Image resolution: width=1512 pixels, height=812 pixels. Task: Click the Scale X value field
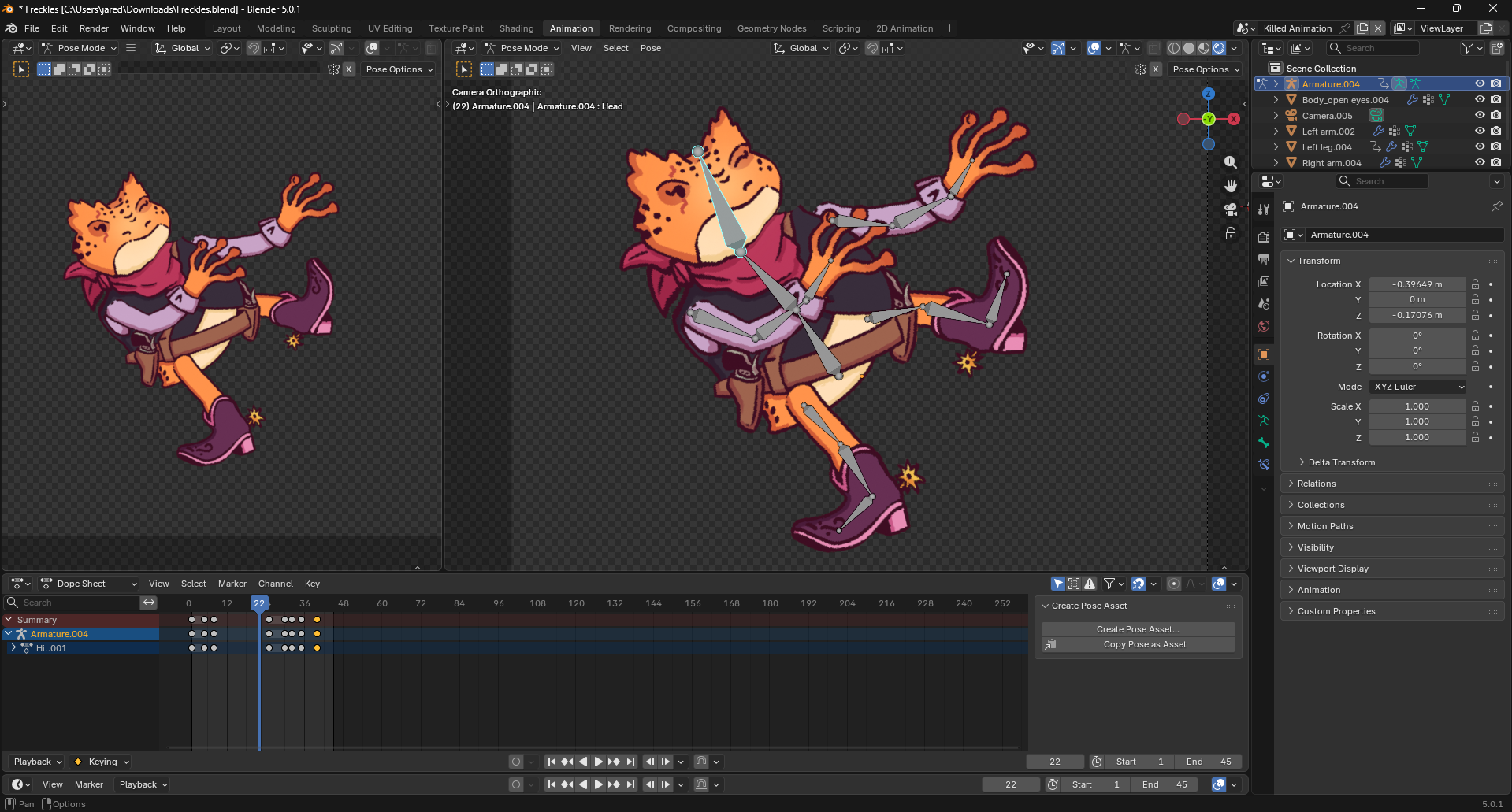tap(1417, 406)
